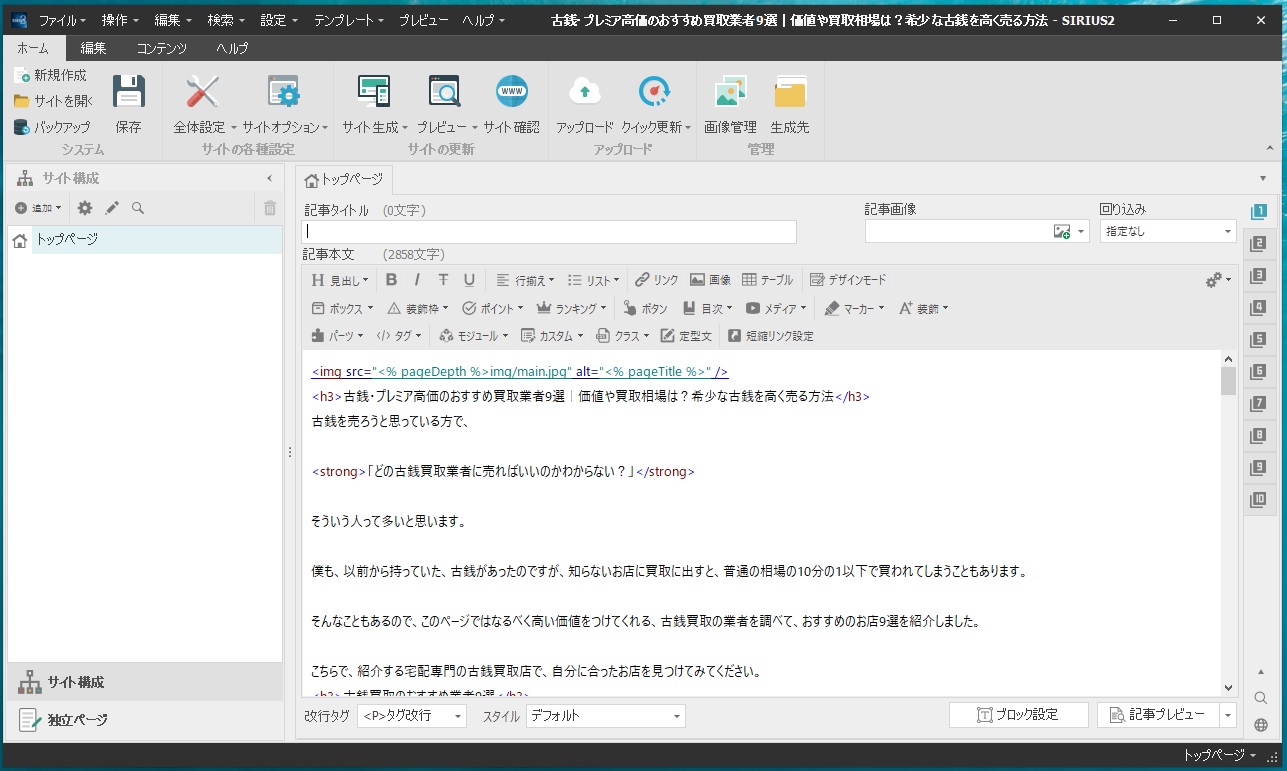Open 全体設定 wrench and screwdriver icon

click(202, 91)
